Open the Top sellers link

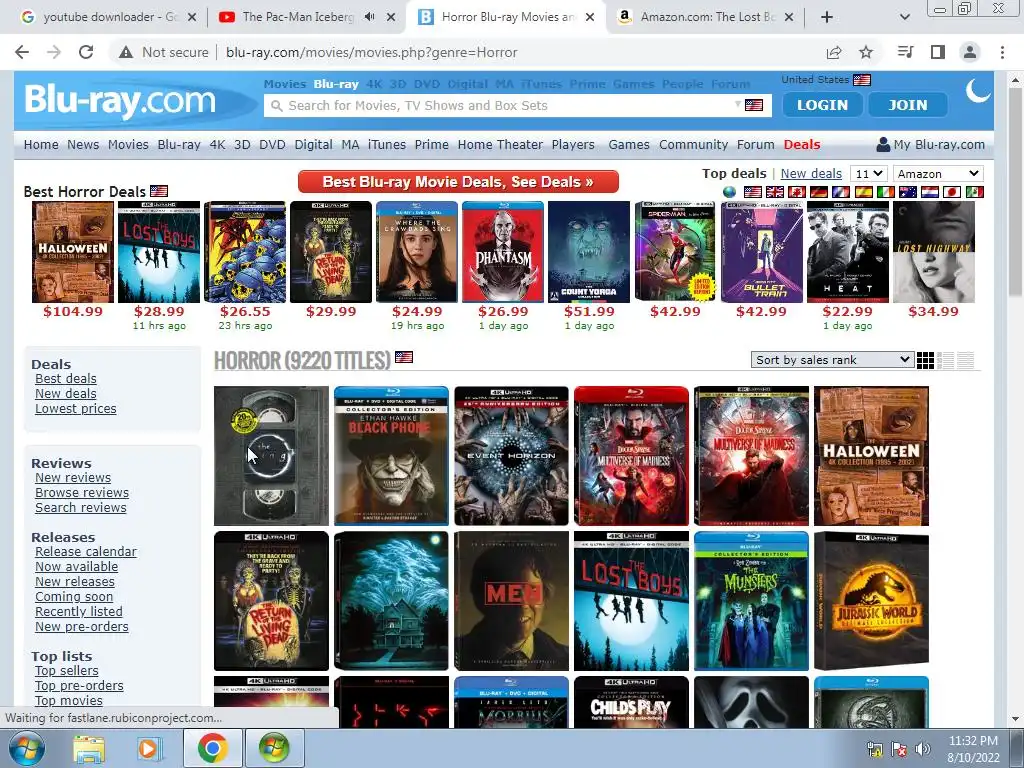point(67,670)
